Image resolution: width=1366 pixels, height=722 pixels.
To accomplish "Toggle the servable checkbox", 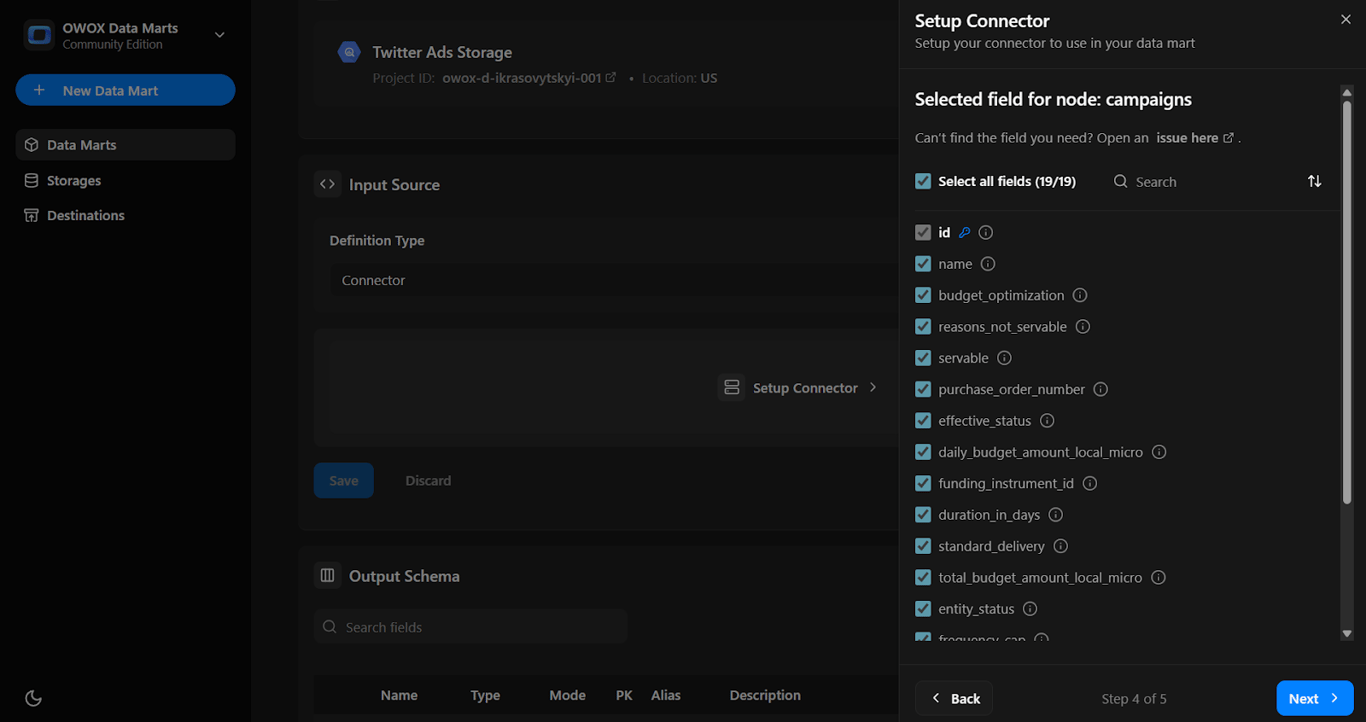I will coord(923,358).
